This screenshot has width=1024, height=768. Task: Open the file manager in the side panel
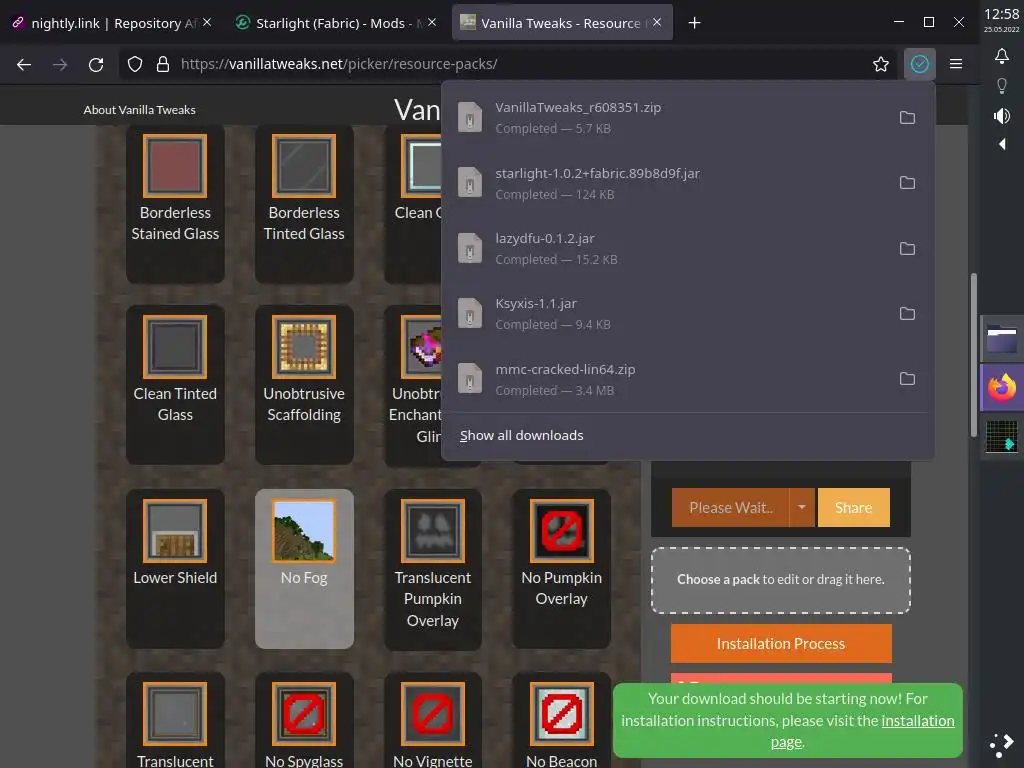point(1002,339)
